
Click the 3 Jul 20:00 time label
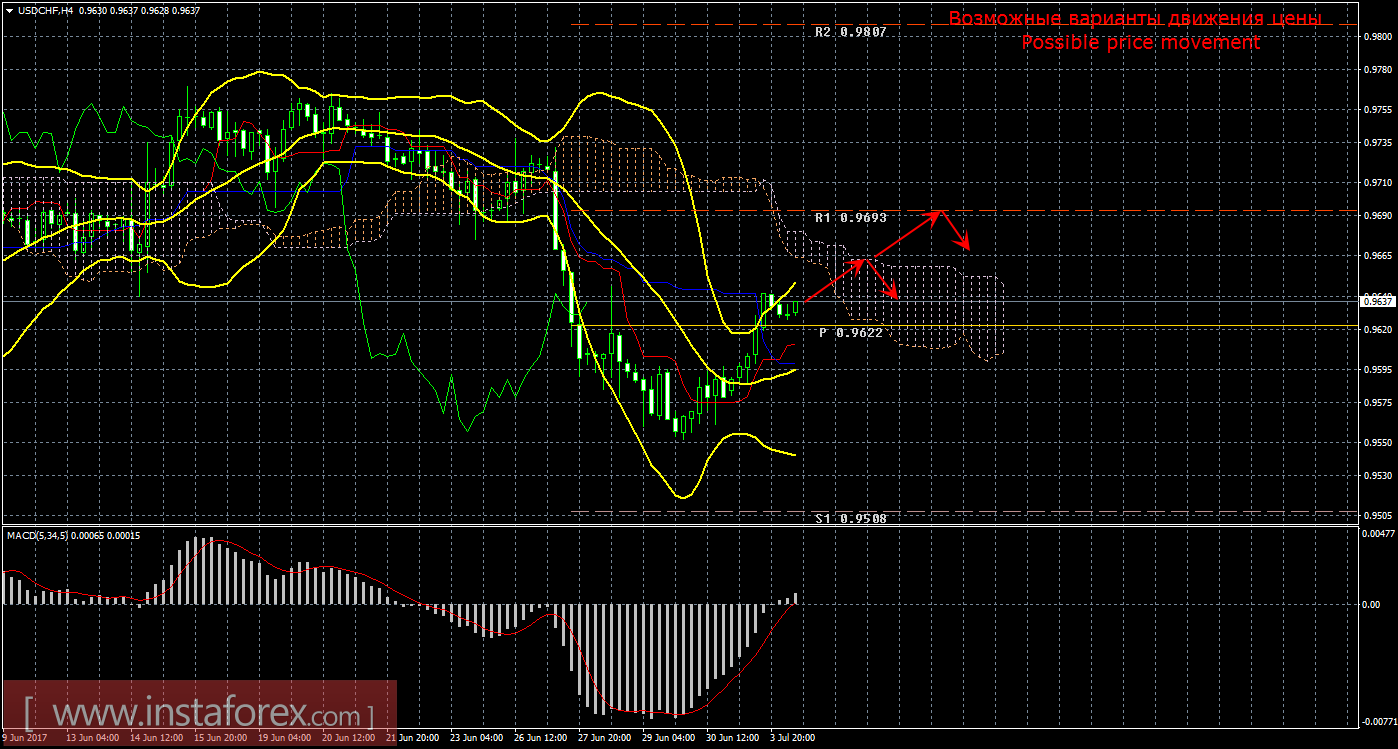click(794, 739)
